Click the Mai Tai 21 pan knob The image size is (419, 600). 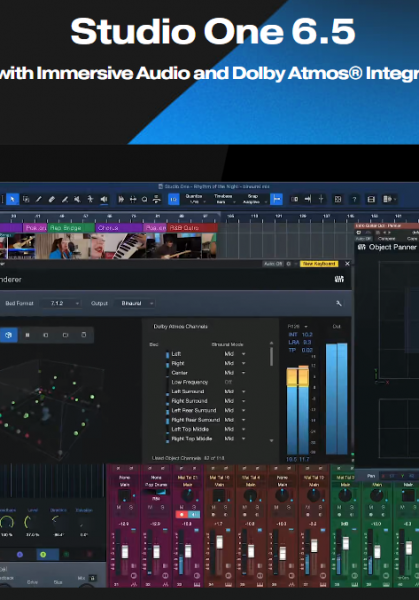tap(187, 495)
